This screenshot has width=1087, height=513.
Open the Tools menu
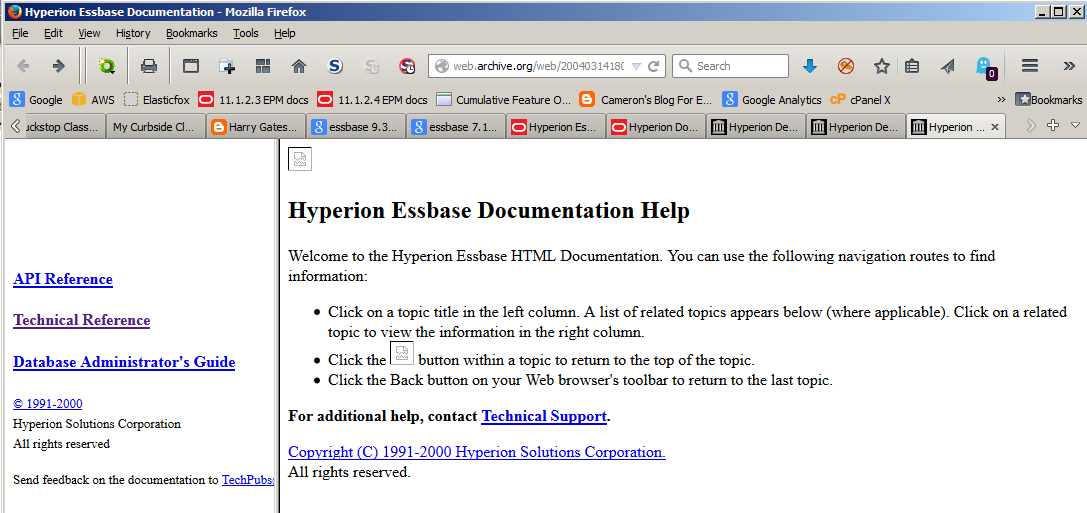pos(245,33)
